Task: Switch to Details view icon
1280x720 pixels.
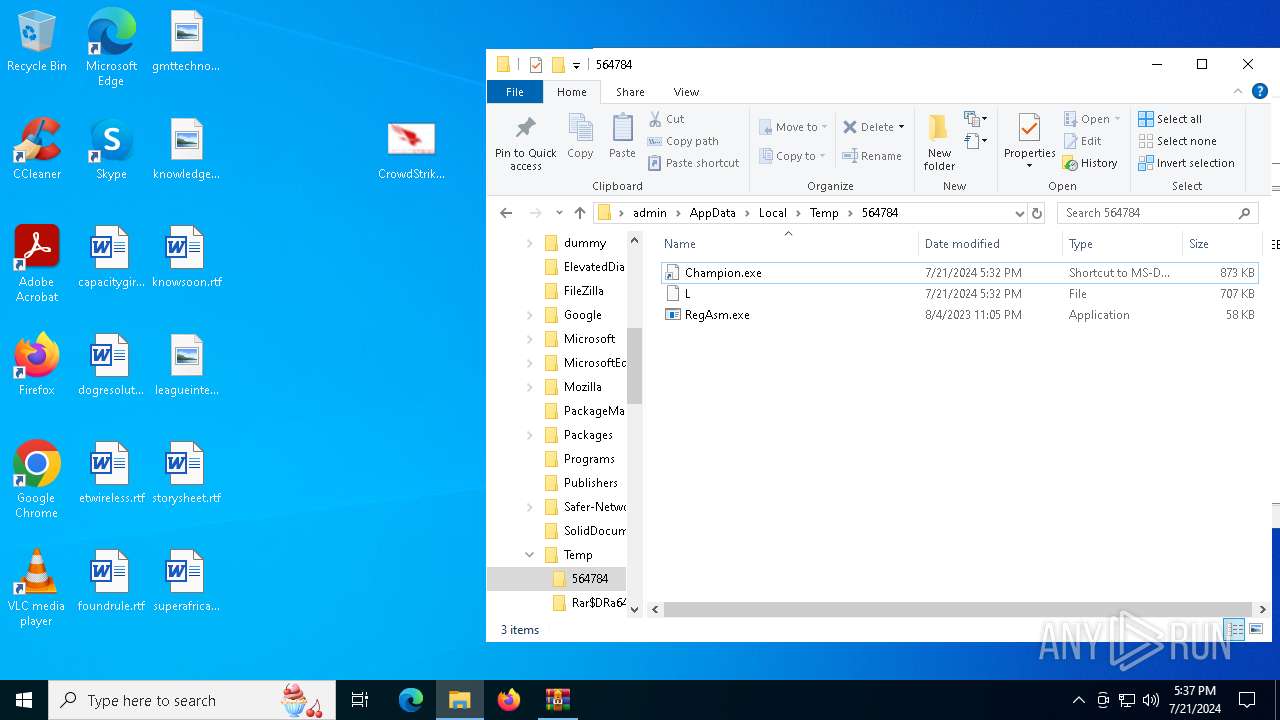Action: [x=1235, y=629]
